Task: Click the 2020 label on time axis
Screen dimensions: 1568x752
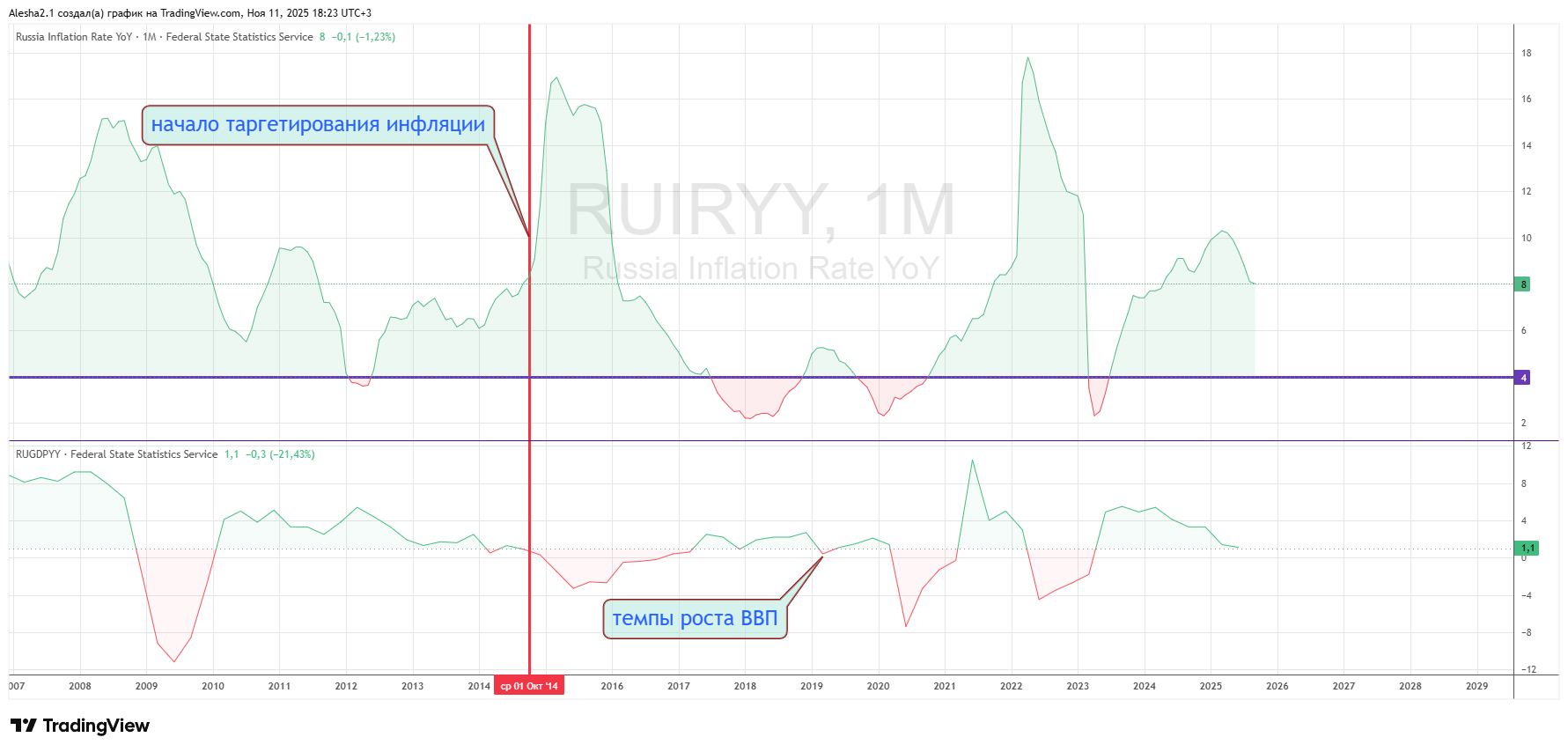Action: 878,686
